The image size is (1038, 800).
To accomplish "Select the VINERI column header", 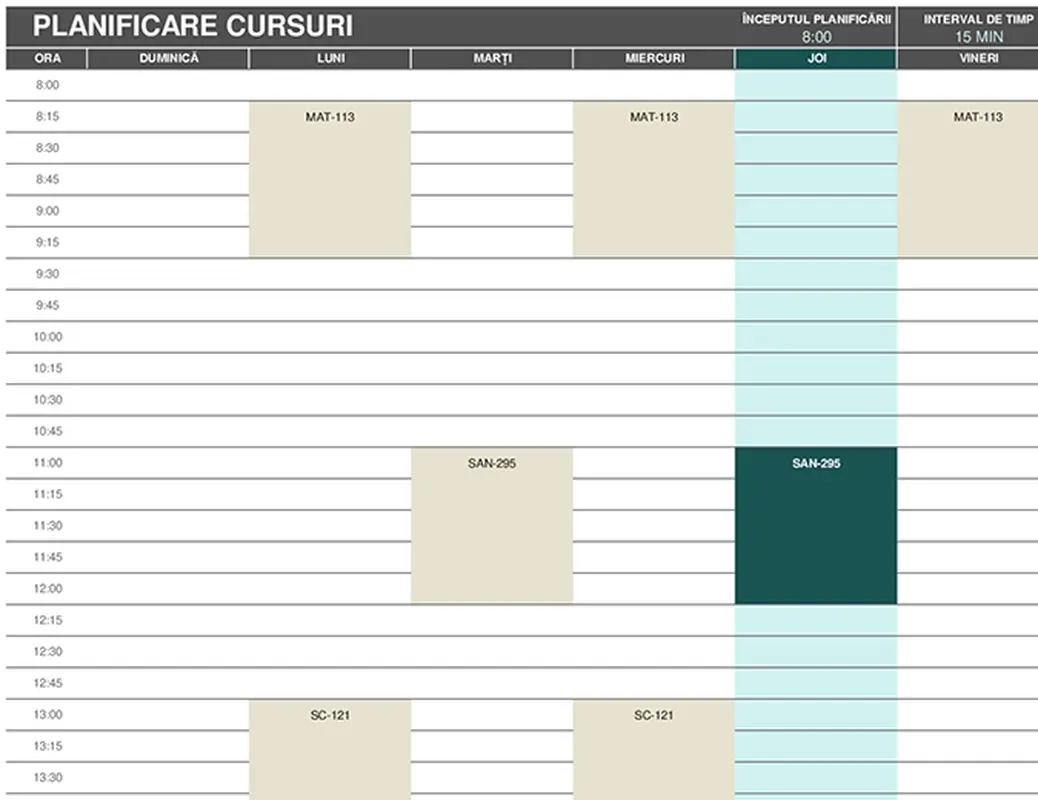I will click(x=975, y=58).
